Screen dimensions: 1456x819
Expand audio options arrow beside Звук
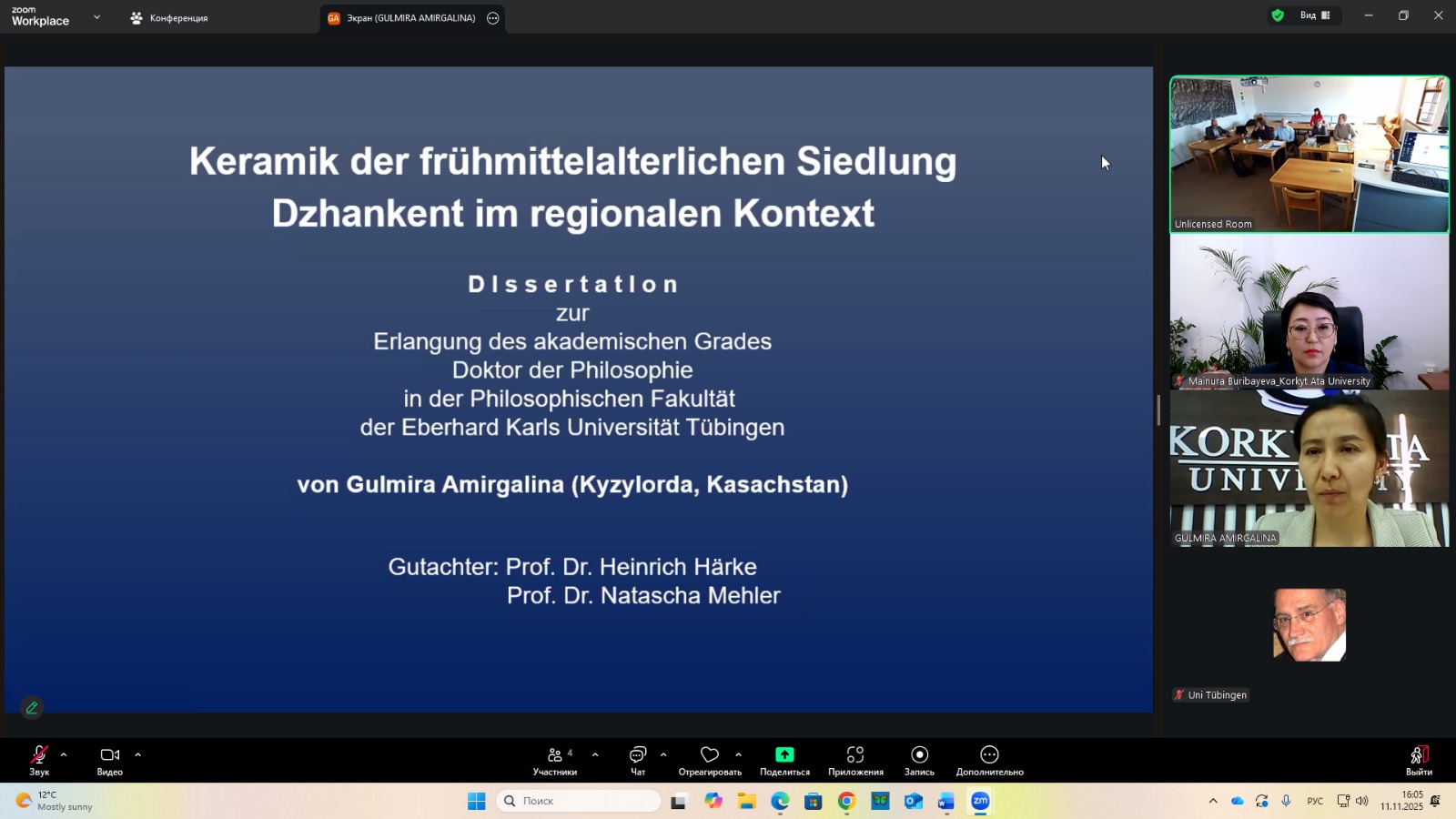point(64,754)
